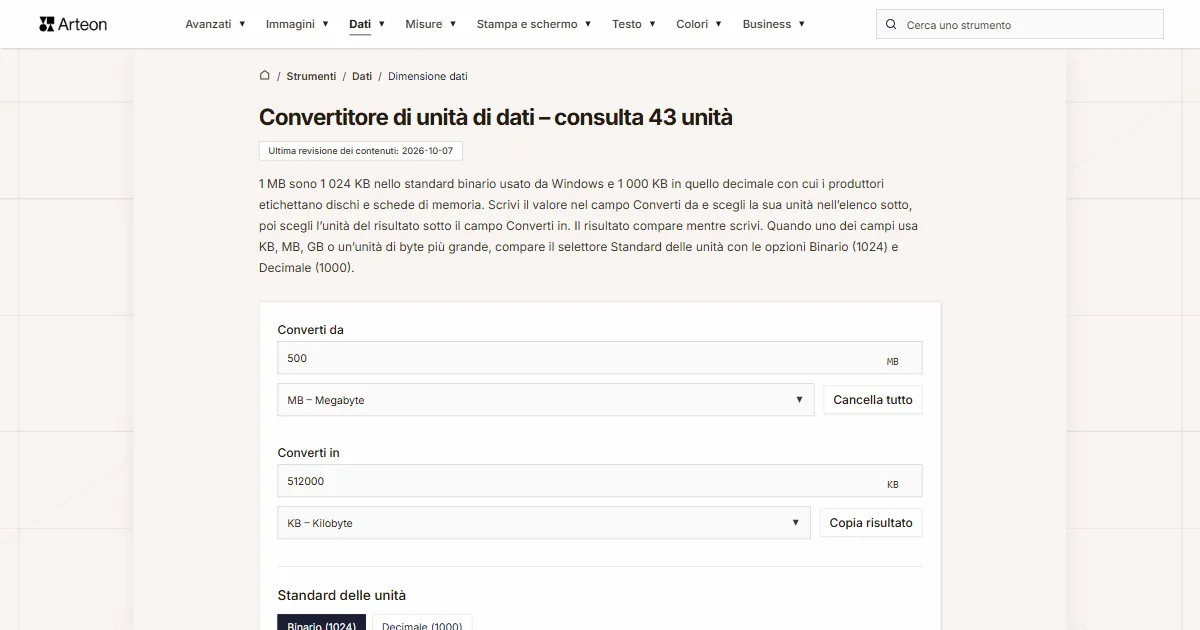Open the Dati menu
This screenshot has height=630, width=1200.
click(367, 24)
